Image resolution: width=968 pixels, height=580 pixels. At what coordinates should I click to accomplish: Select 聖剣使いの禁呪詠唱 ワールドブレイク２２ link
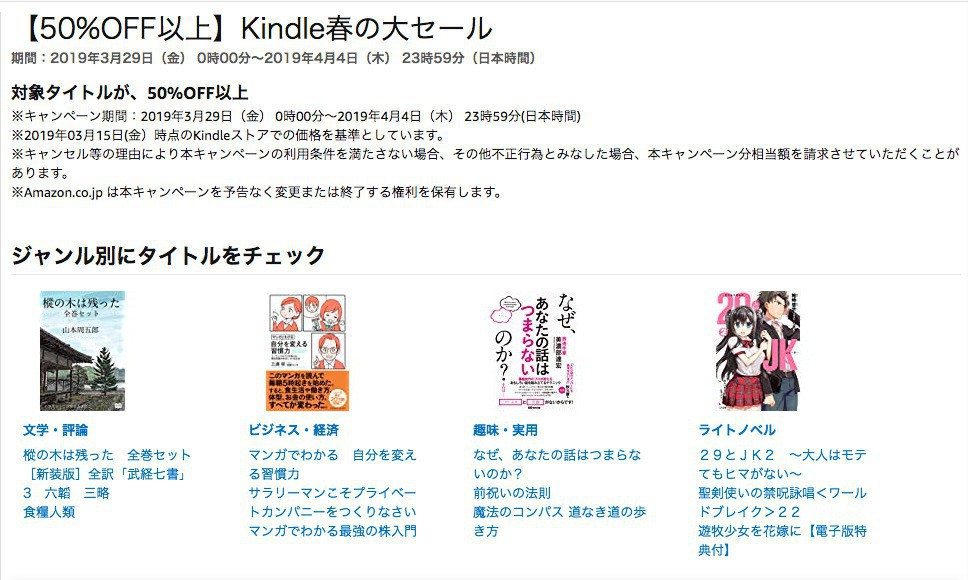782,502
